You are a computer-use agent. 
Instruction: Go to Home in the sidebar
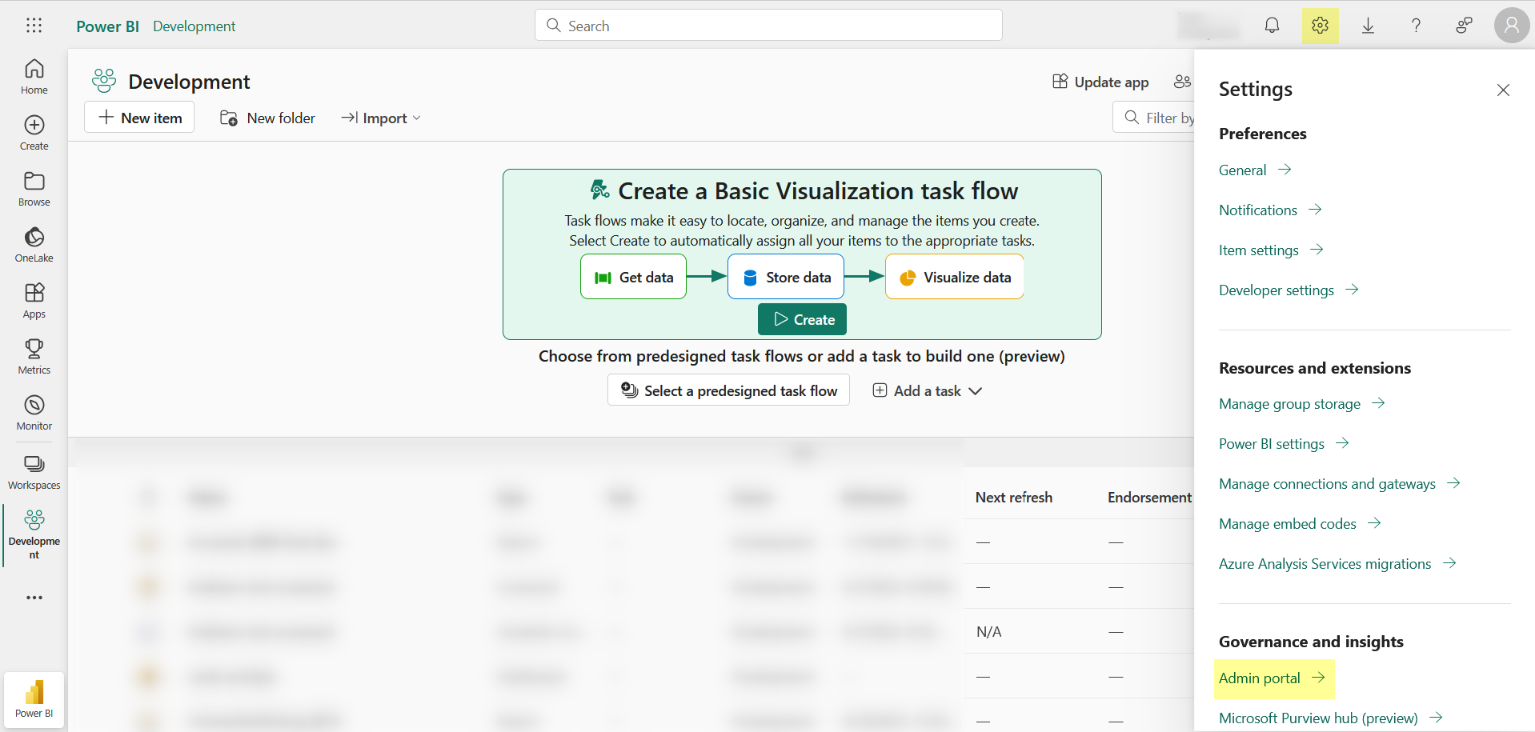34,76
